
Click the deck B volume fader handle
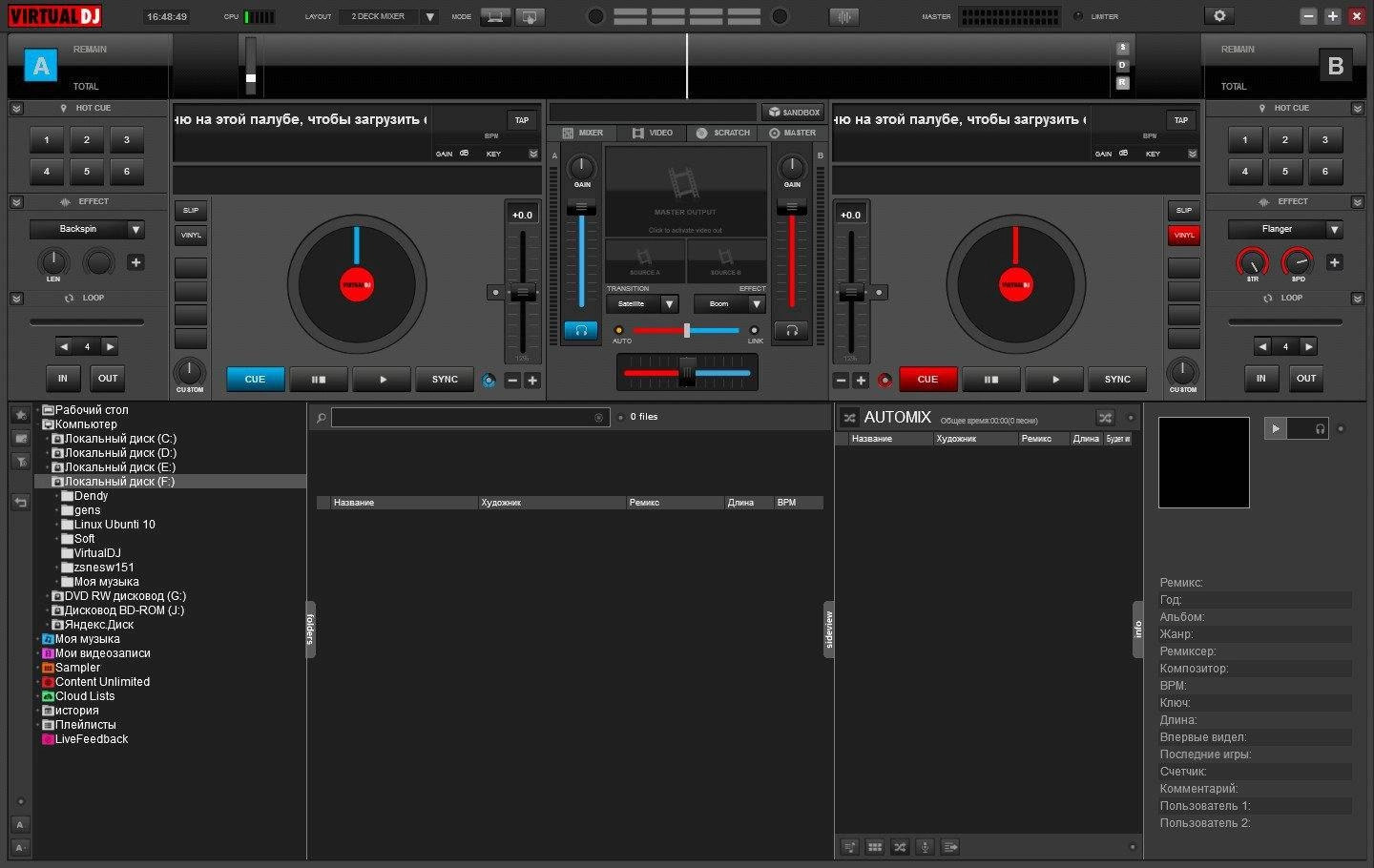point(791,207)
